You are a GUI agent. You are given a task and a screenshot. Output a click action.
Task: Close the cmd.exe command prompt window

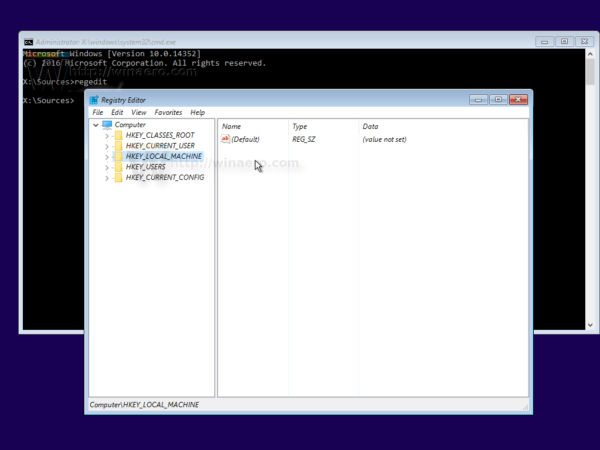click(584, 41)
